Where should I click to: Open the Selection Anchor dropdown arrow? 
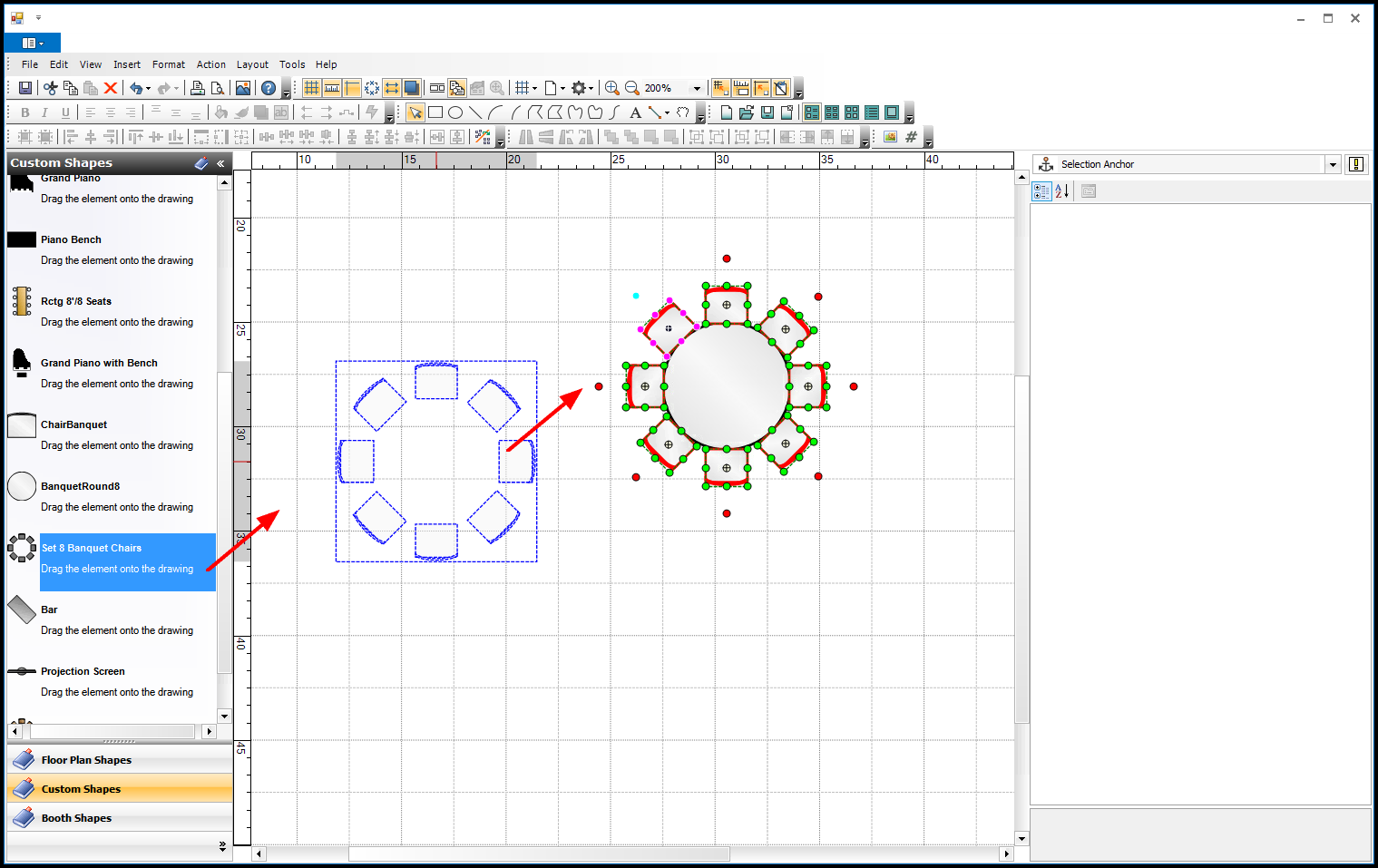tap(1333, 164)
